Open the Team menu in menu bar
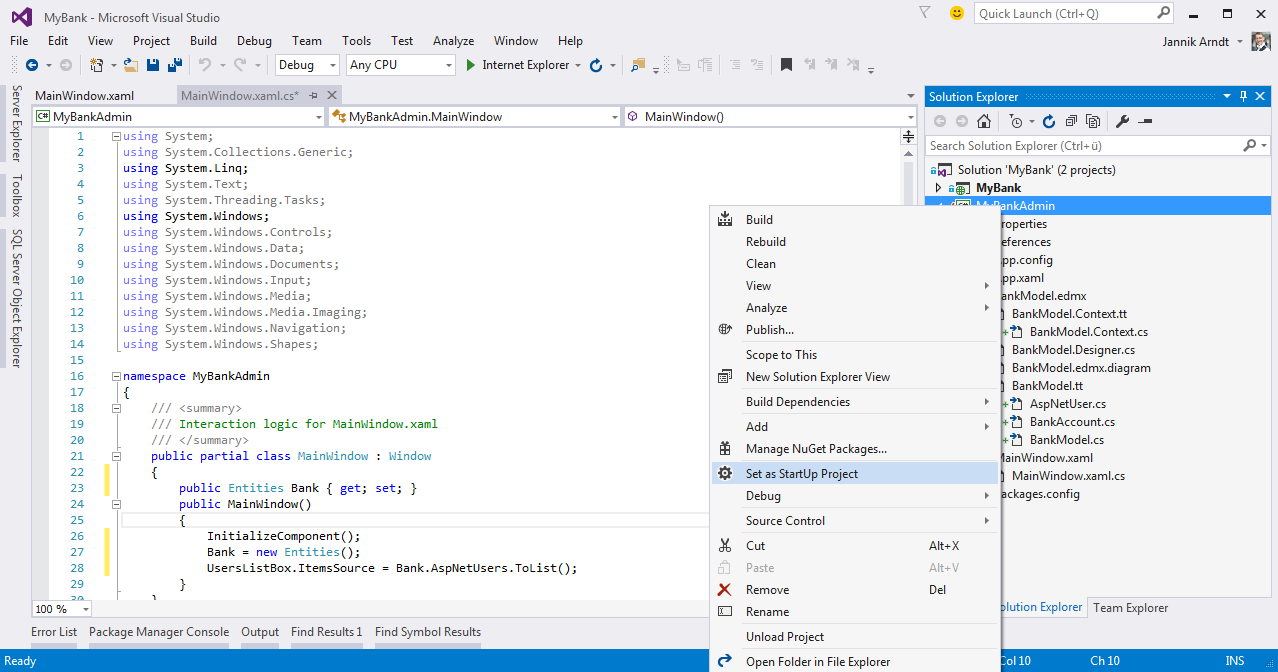Screen dimensions: 1278x672 [307, 41]
